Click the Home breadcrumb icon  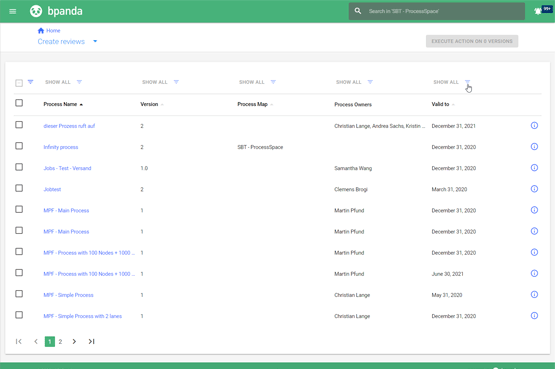pos(41,30)
